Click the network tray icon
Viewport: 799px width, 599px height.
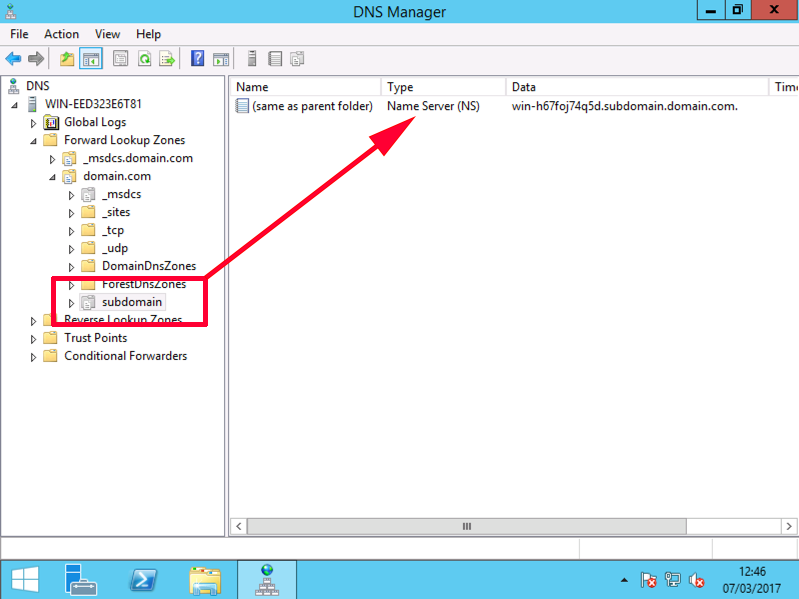pyautogui.click(x=673, y=580)
